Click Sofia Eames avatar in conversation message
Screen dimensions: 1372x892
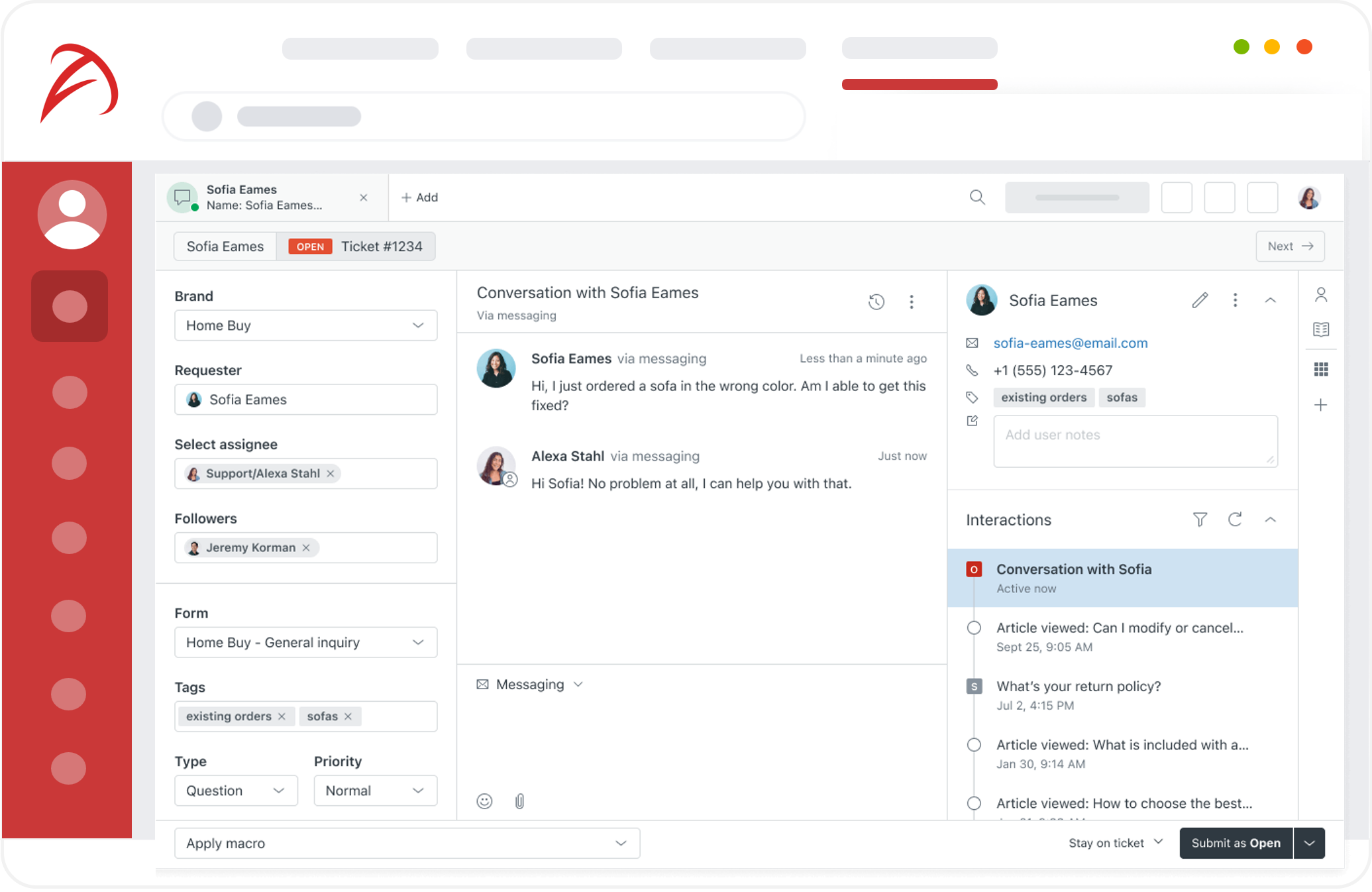pyautogui.click(x=496, y=368)
